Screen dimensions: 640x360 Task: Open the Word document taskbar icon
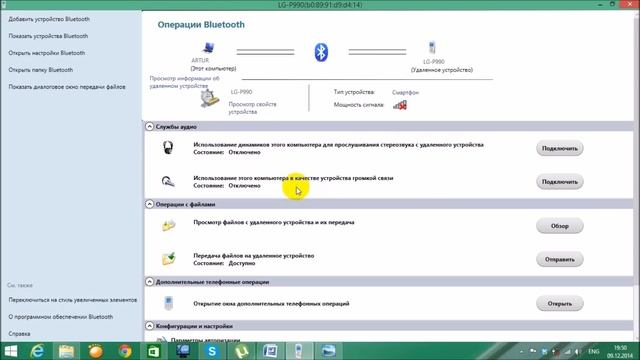(x=270, y=351)
